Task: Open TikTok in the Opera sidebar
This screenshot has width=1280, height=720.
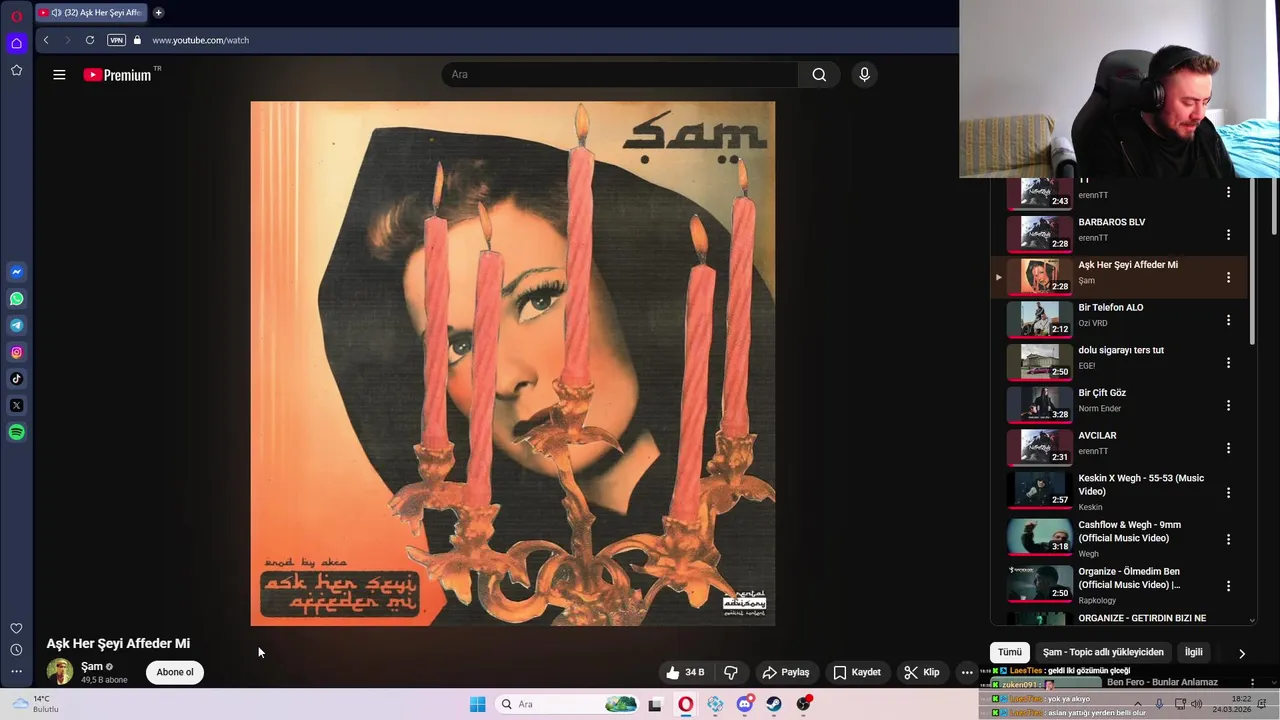Action: (16, 379)
